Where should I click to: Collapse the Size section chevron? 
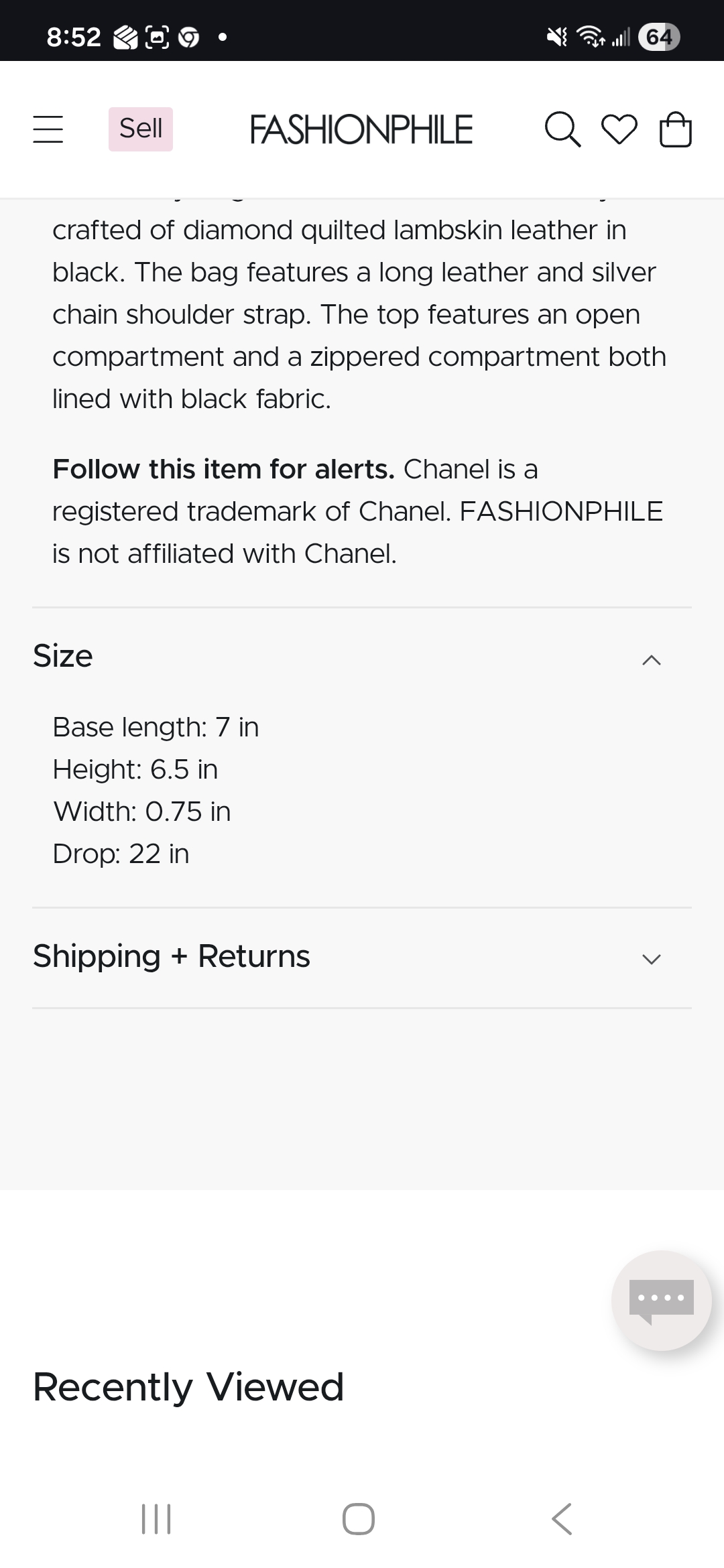pos(651,660)
